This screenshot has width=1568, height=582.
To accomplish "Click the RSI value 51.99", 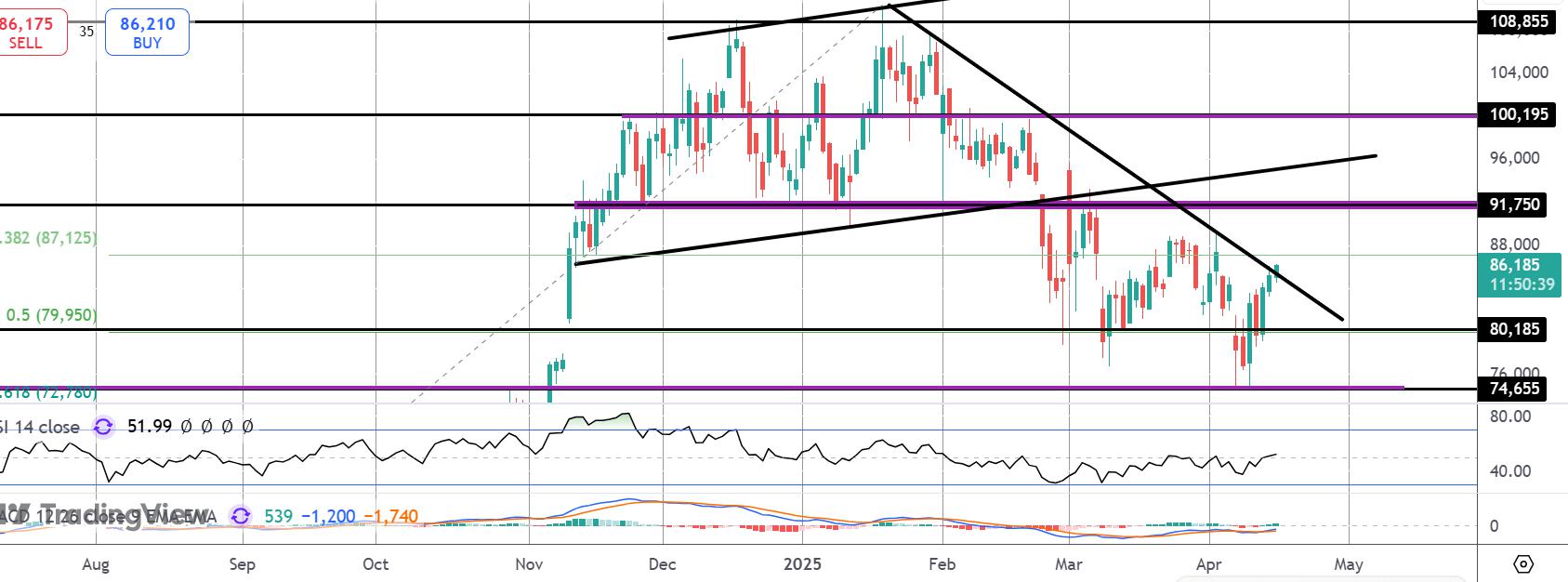I will pos(150,427).
